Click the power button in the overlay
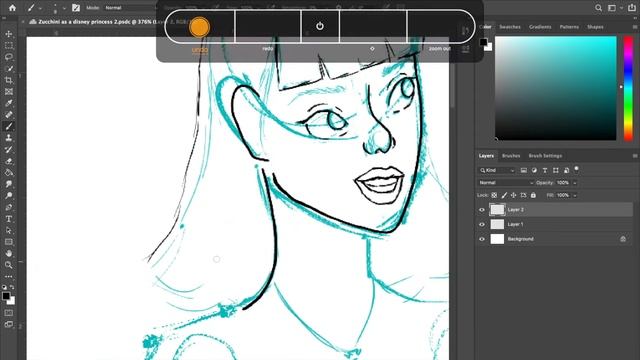 click(320, 26)
